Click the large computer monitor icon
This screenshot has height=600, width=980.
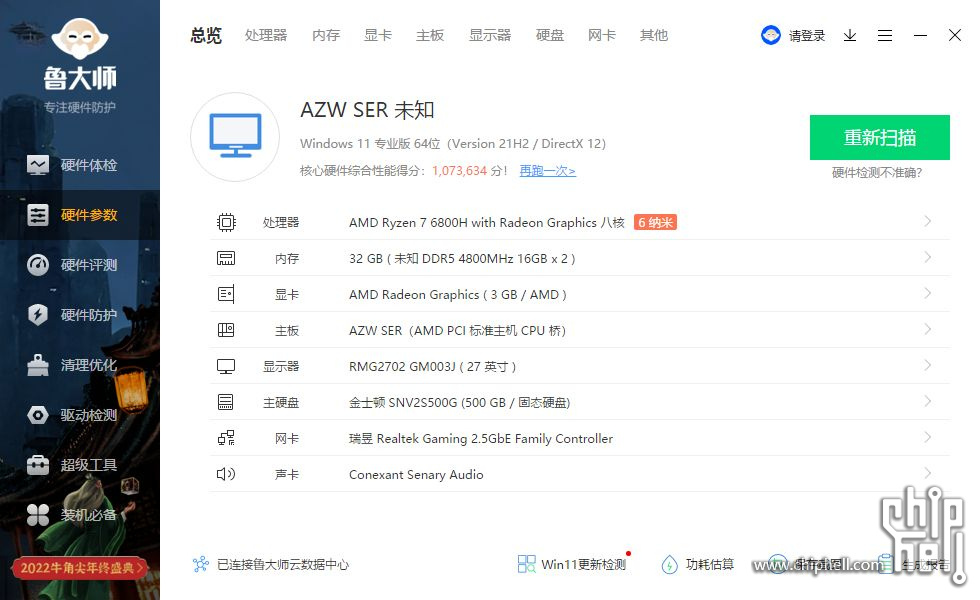click(x=235, y=136)
